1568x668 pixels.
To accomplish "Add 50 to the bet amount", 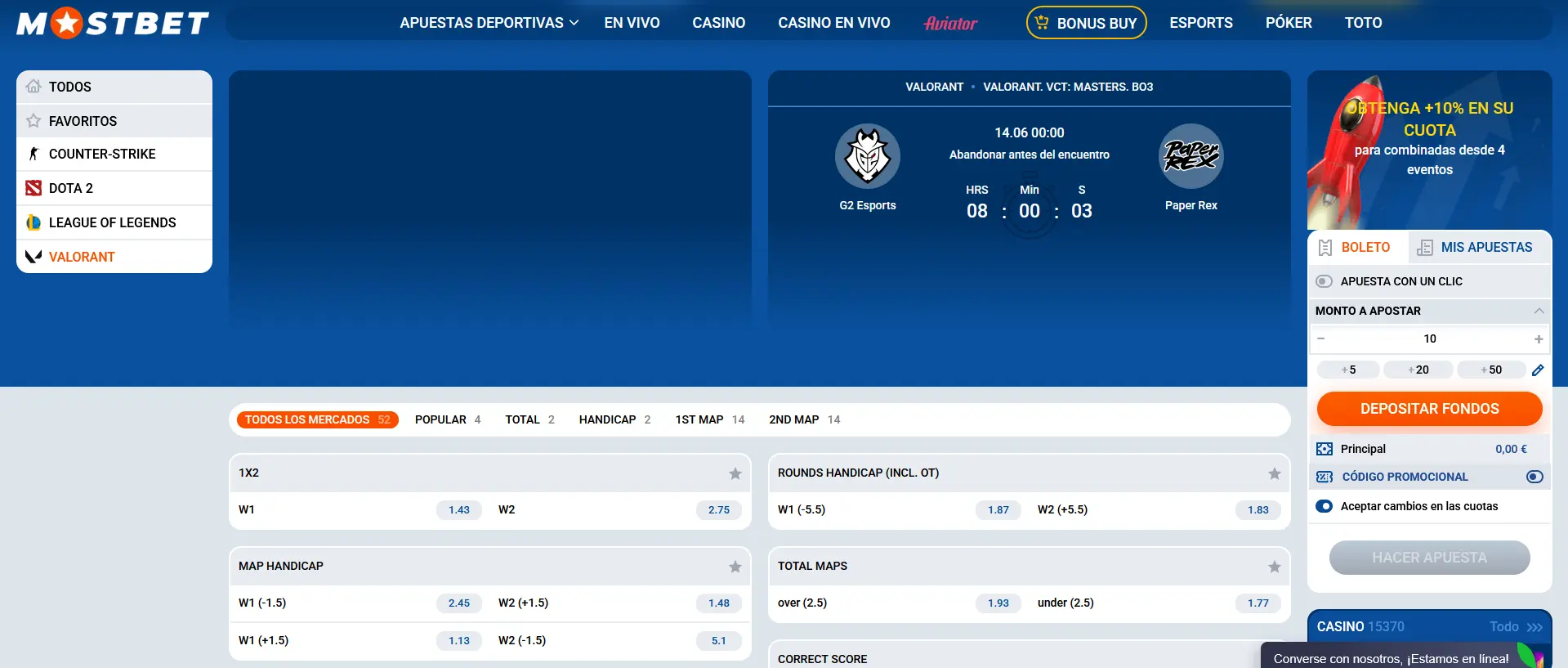I will coord(1491,370).
